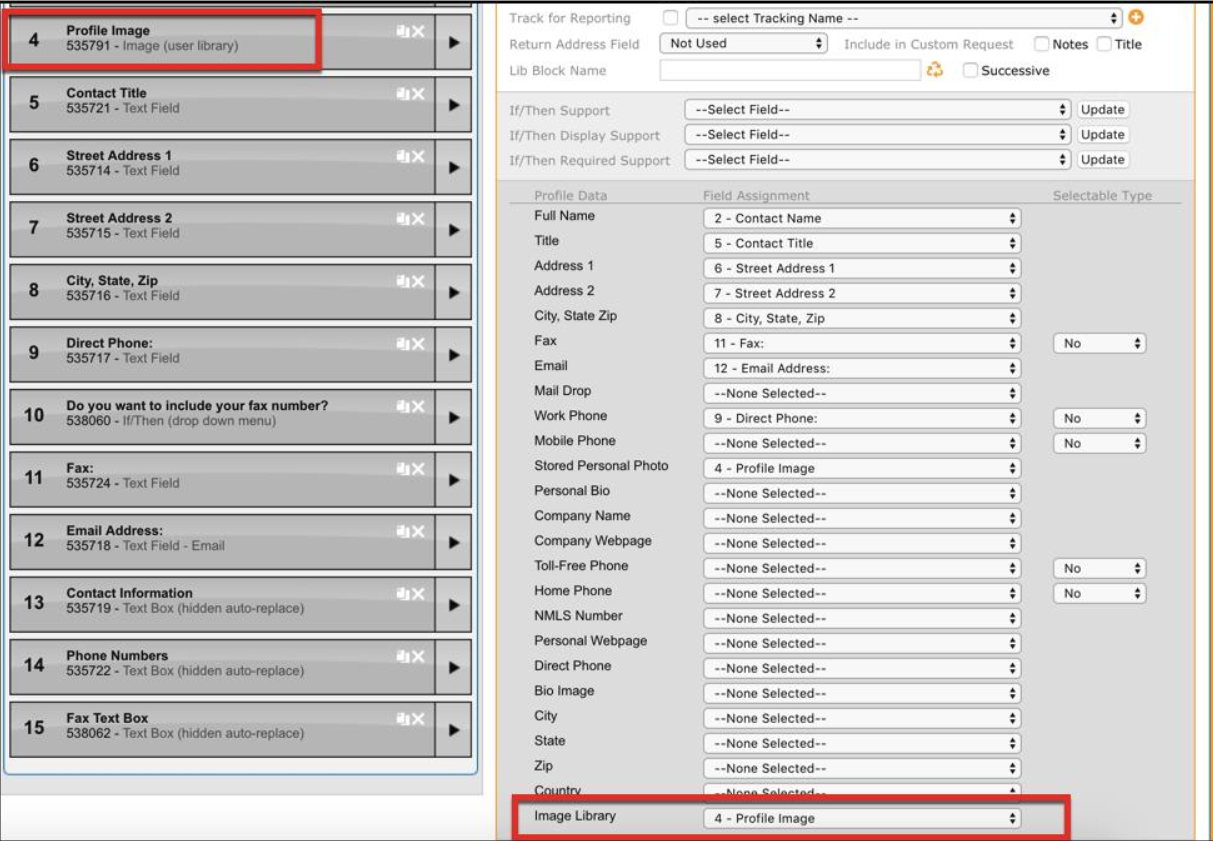Click the recycle icon next to Lib Block Name
1213x841 pixels.
coord(935,70)
